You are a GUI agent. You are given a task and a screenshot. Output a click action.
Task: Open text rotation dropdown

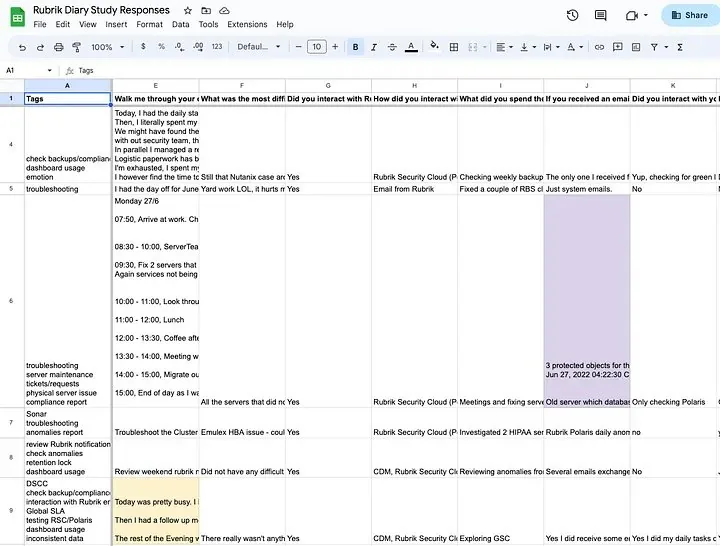(575, 47)
